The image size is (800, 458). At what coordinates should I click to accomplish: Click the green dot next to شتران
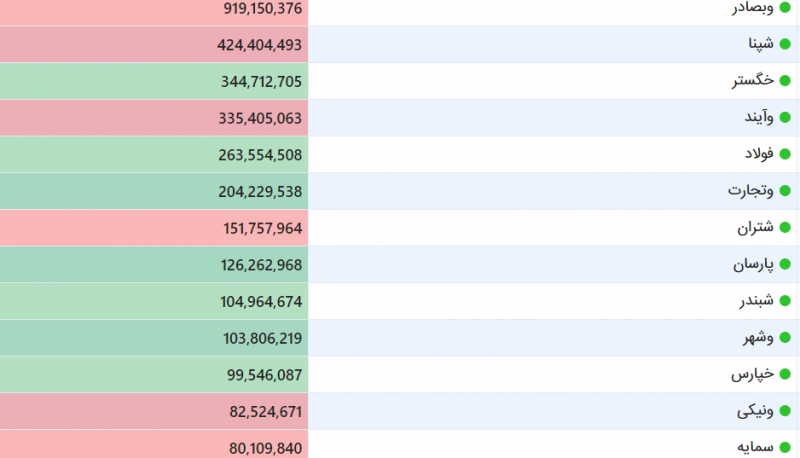[785, 228]
